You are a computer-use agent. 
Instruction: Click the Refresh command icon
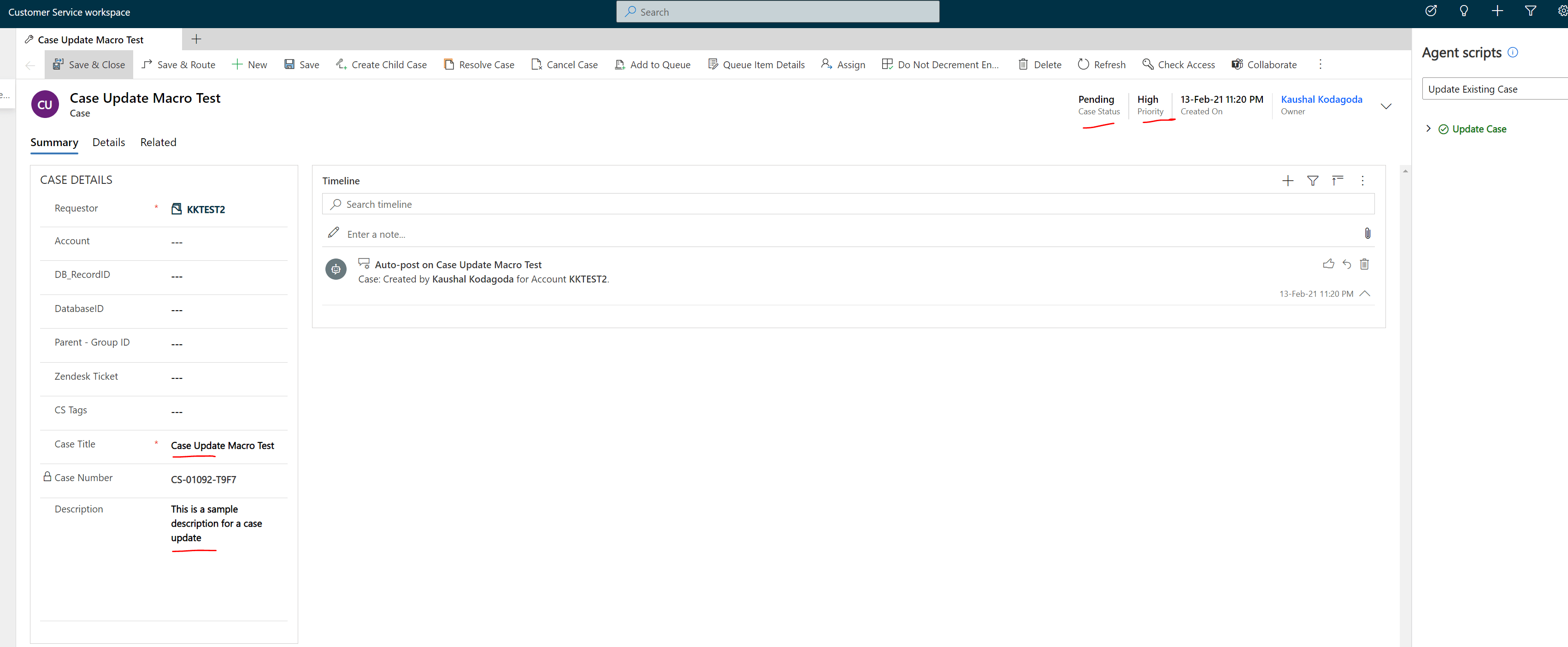pyautogui.click(x=1084, y=65)
